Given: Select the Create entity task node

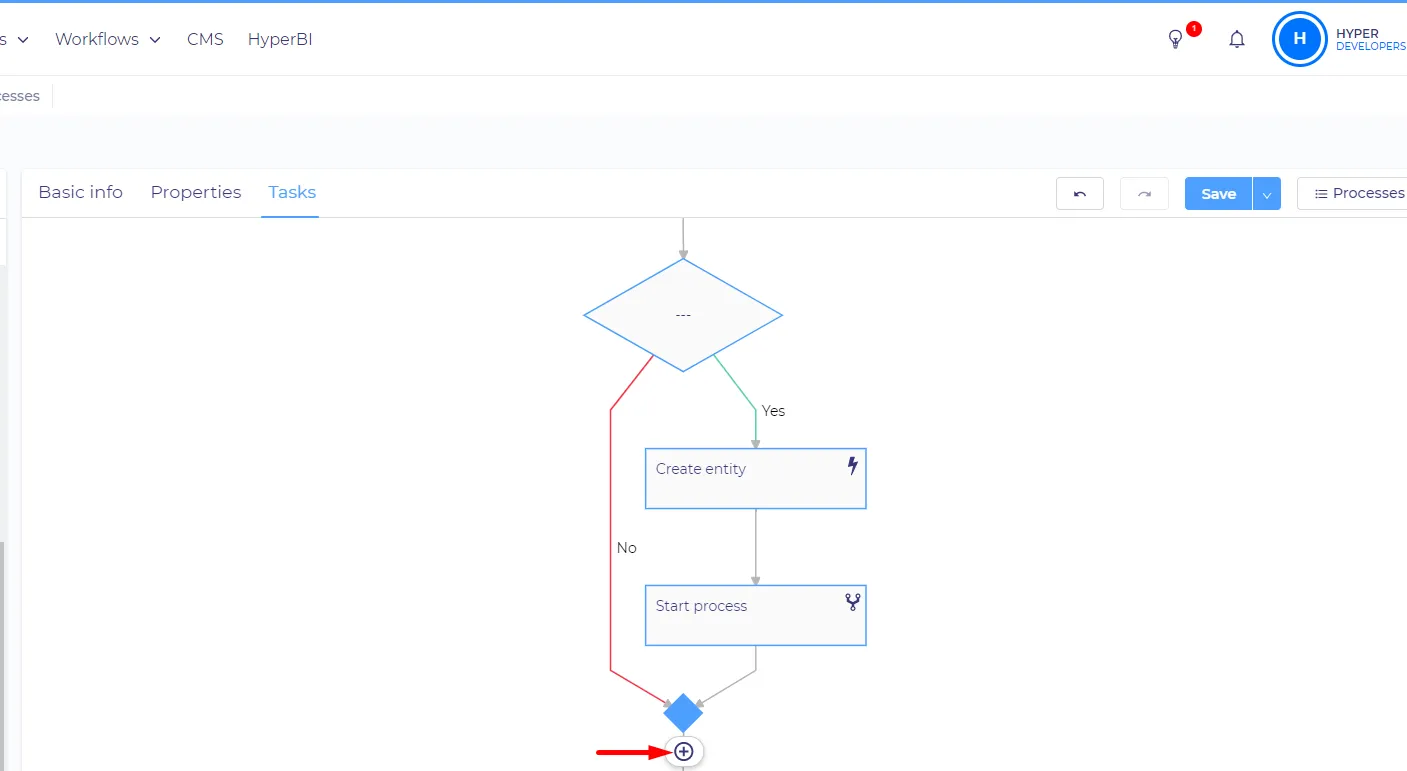Looking at the screenshot, I should 755,479.
